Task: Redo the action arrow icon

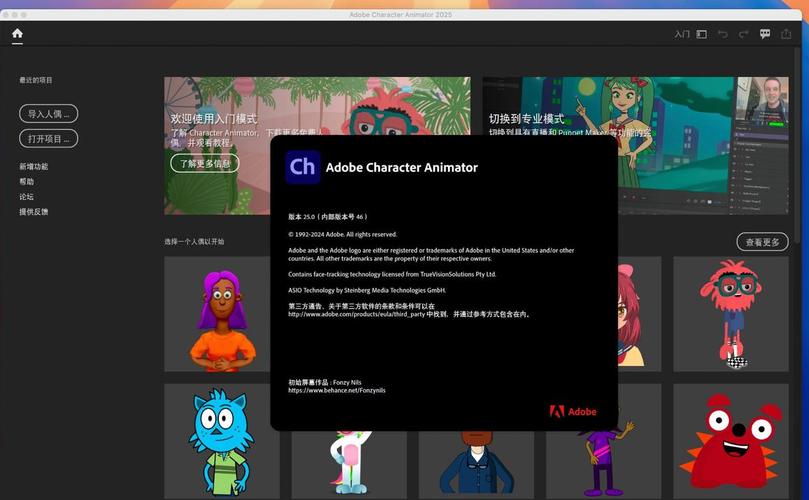Action: pos(743,34)
